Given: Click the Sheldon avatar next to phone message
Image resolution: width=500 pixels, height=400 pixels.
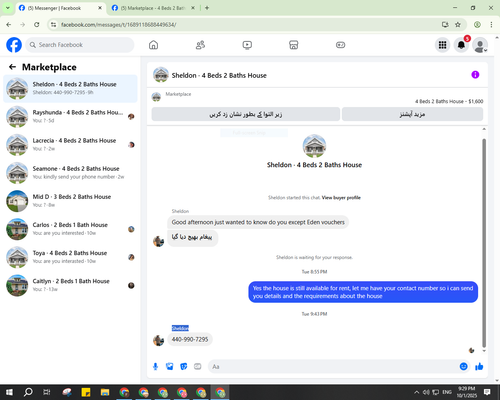Looking at the screenshot, I should 158,340.
